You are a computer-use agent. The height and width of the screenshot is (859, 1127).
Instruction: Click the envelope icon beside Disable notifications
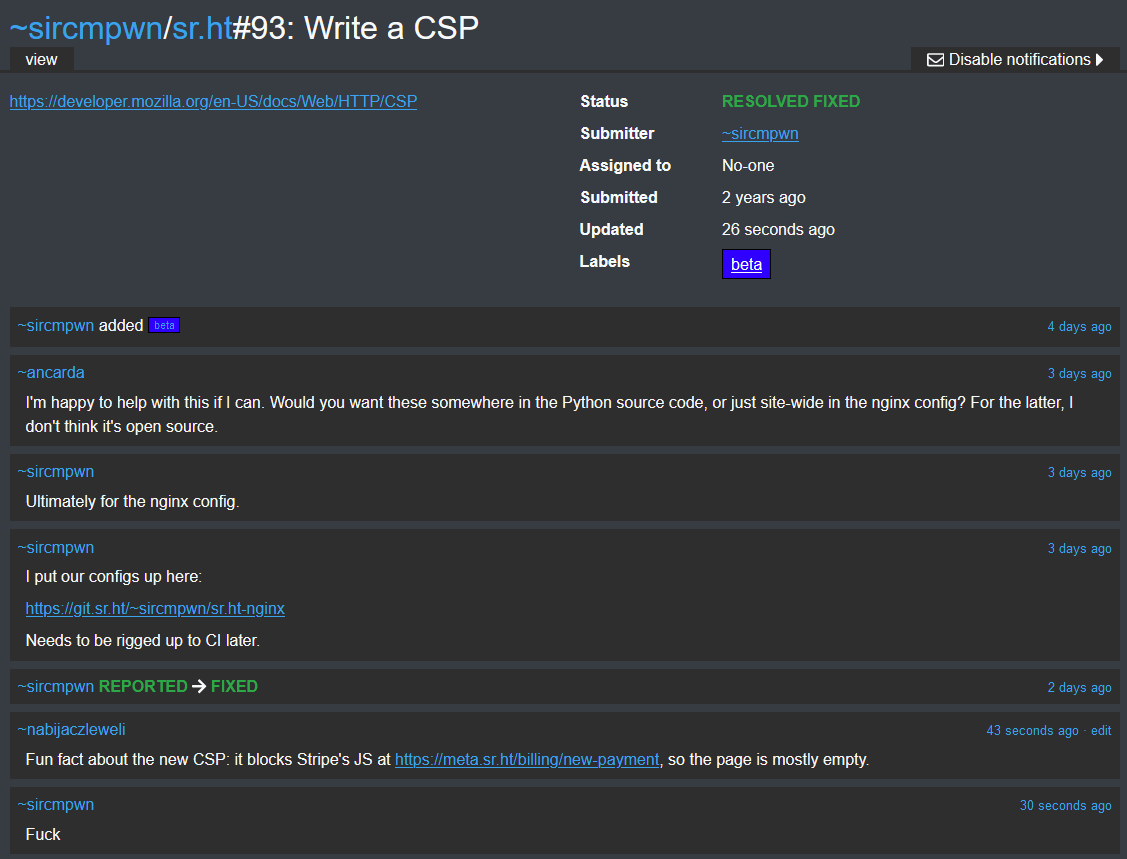[935, 60]
